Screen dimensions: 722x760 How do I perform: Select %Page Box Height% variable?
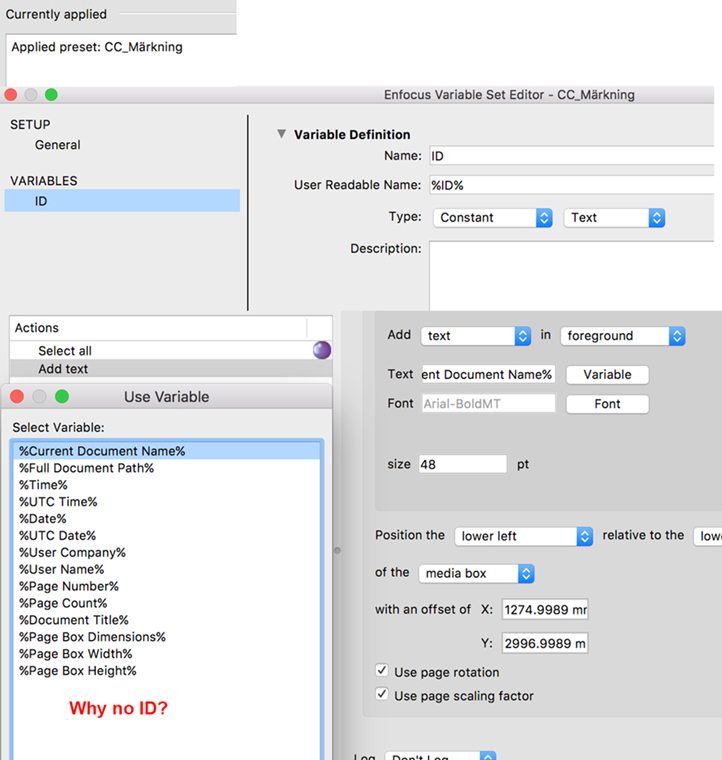167,671
